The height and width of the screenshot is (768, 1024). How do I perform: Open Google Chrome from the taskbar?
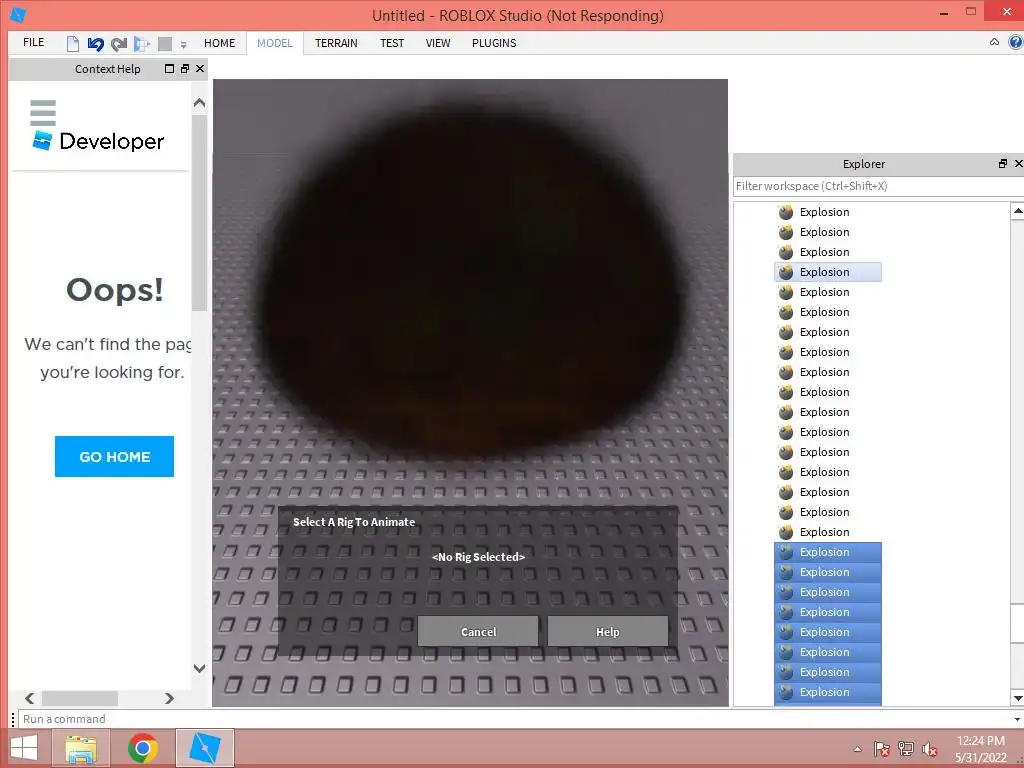[x=142, y=748]
